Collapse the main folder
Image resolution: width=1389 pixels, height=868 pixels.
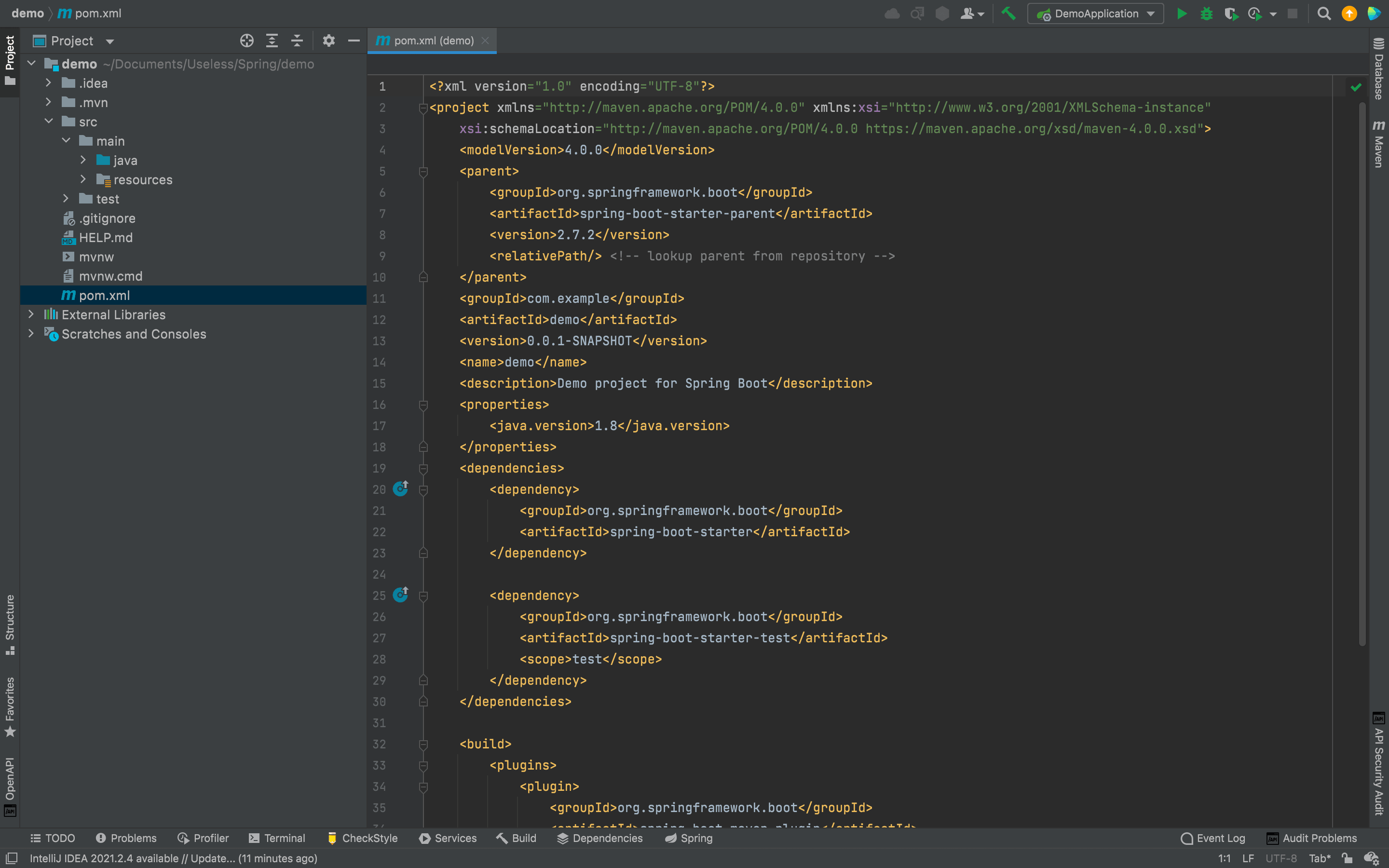(x=66, y=141)
